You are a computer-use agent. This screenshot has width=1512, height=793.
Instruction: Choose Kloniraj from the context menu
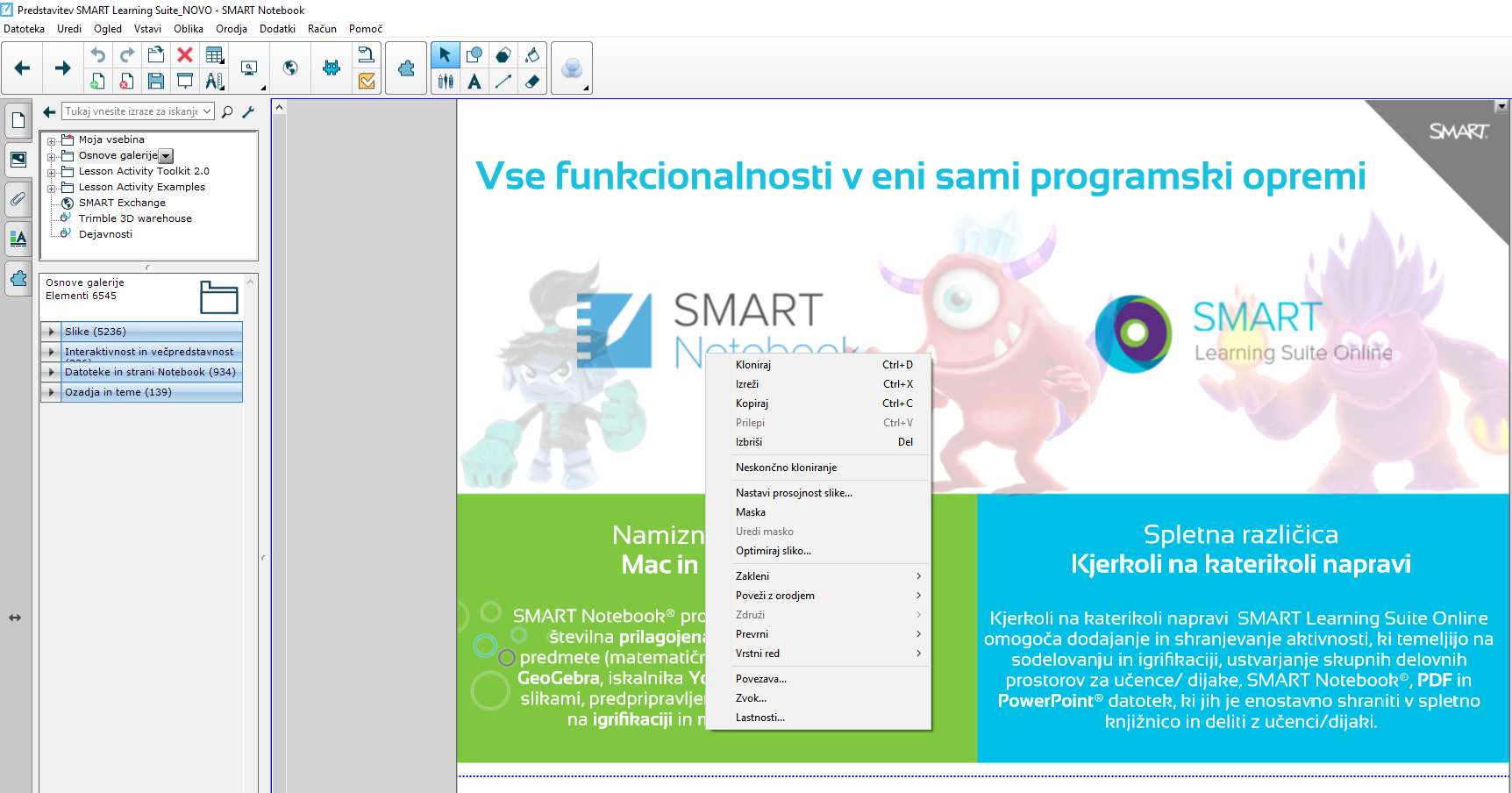pos(753,365)
